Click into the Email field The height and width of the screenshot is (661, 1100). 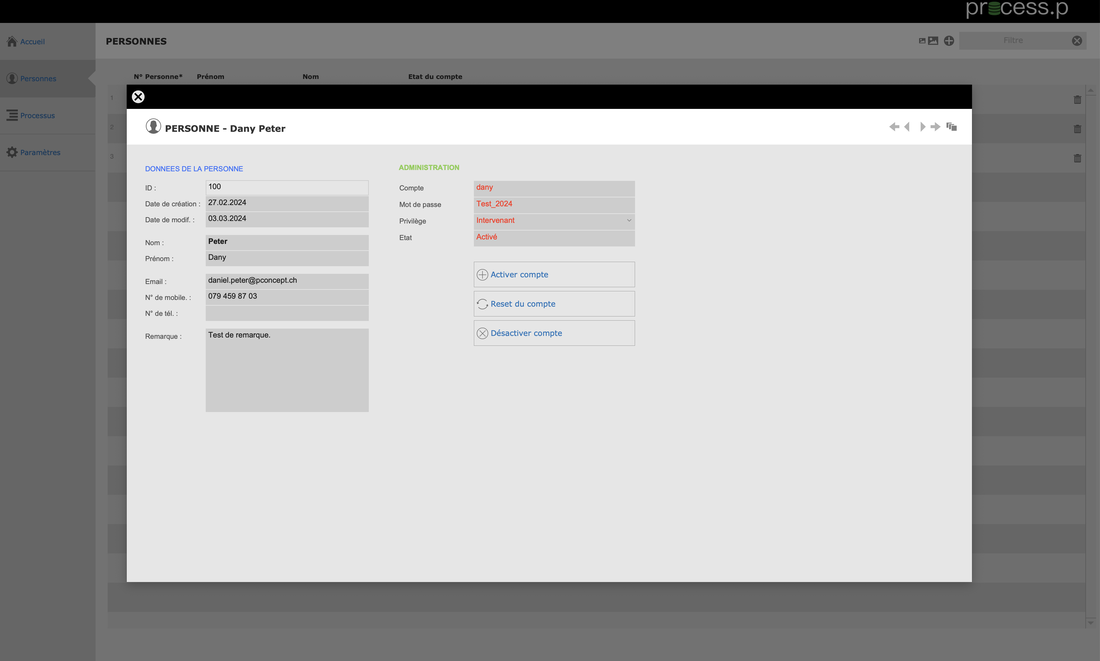coord(287,281)
